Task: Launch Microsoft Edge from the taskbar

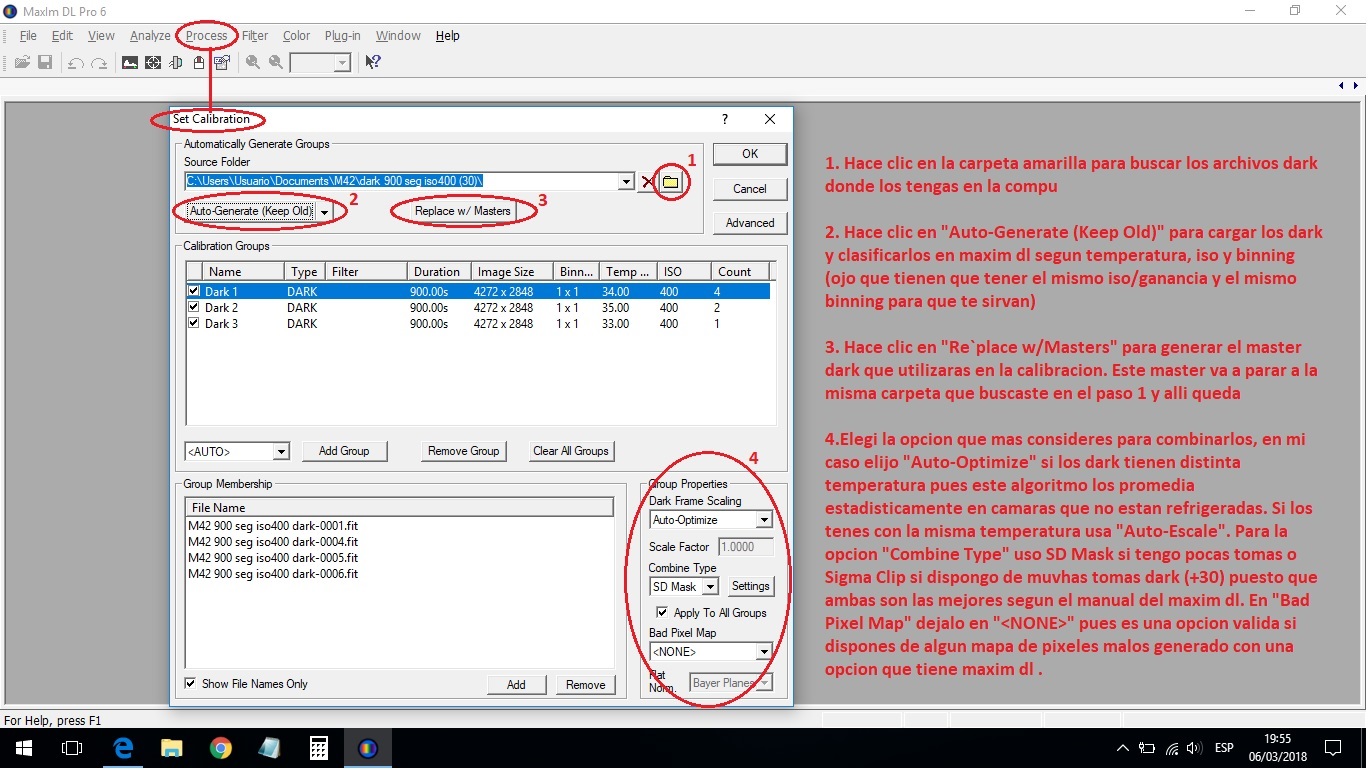Action: point(123,748)
